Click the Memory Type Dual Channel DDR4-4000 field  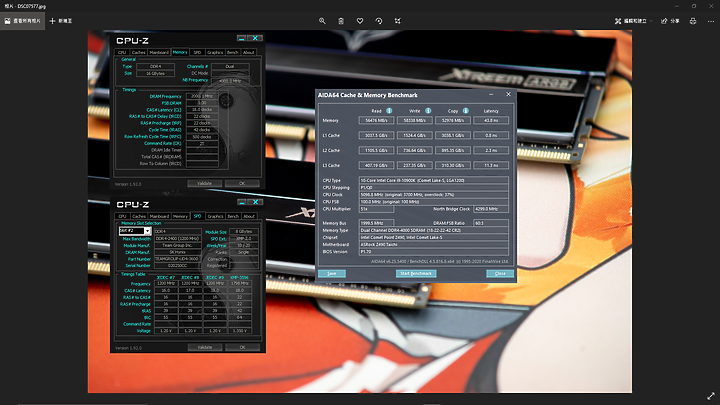point(433,231)
